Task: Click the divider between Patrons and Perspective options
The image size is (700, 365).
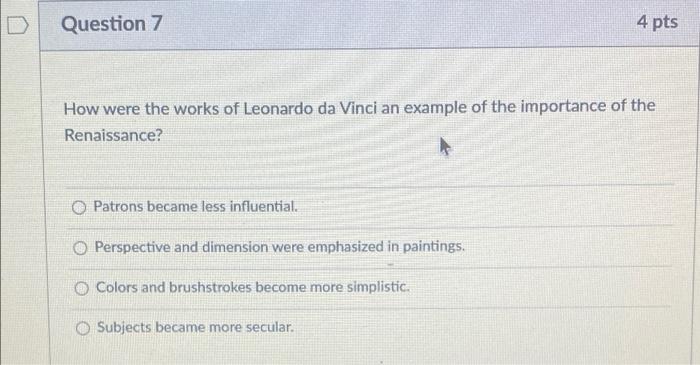Action: click(370, 227)
